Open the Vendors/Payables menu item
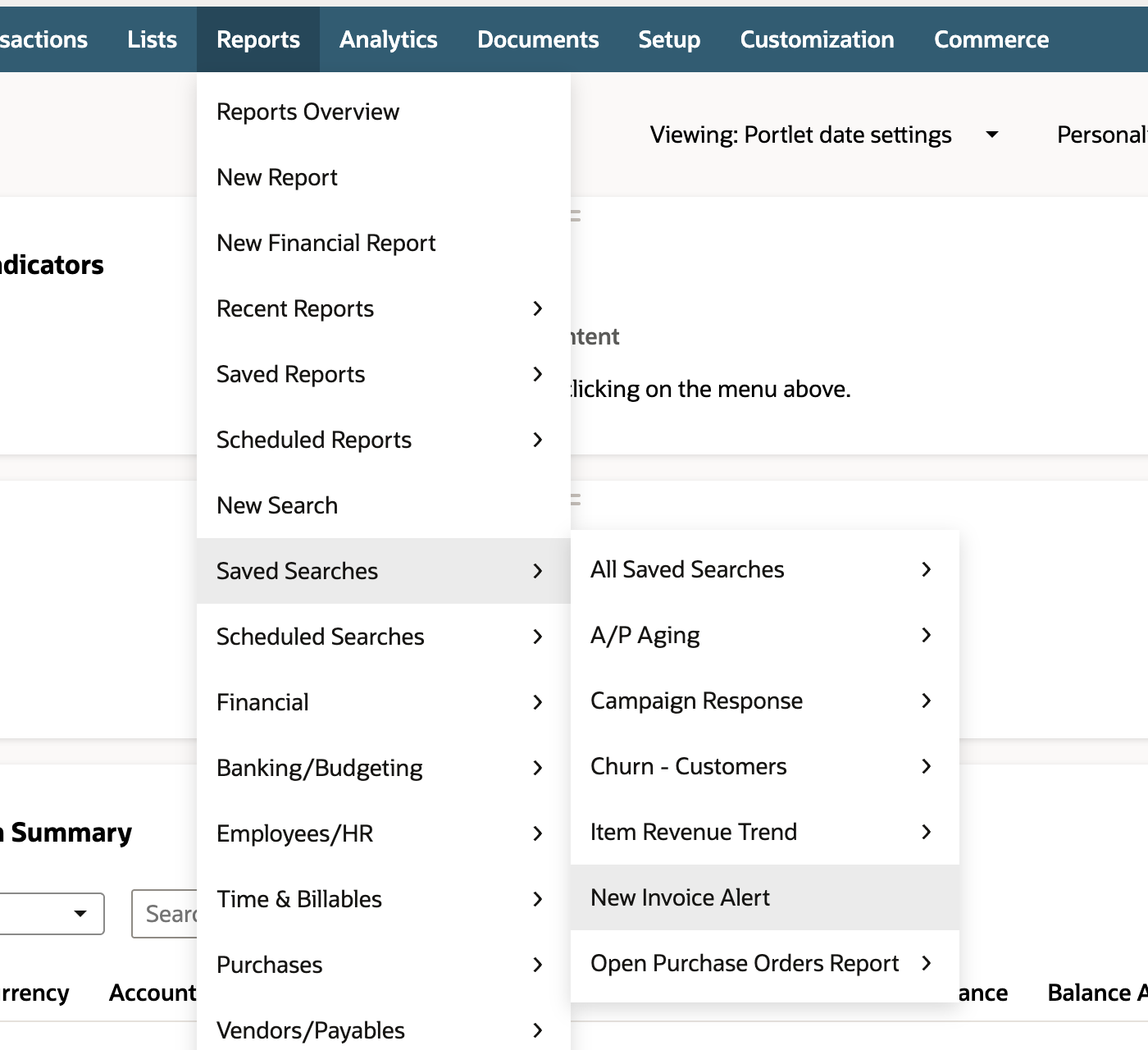The image size is (1148, 1050). (x=384, y=1030)
